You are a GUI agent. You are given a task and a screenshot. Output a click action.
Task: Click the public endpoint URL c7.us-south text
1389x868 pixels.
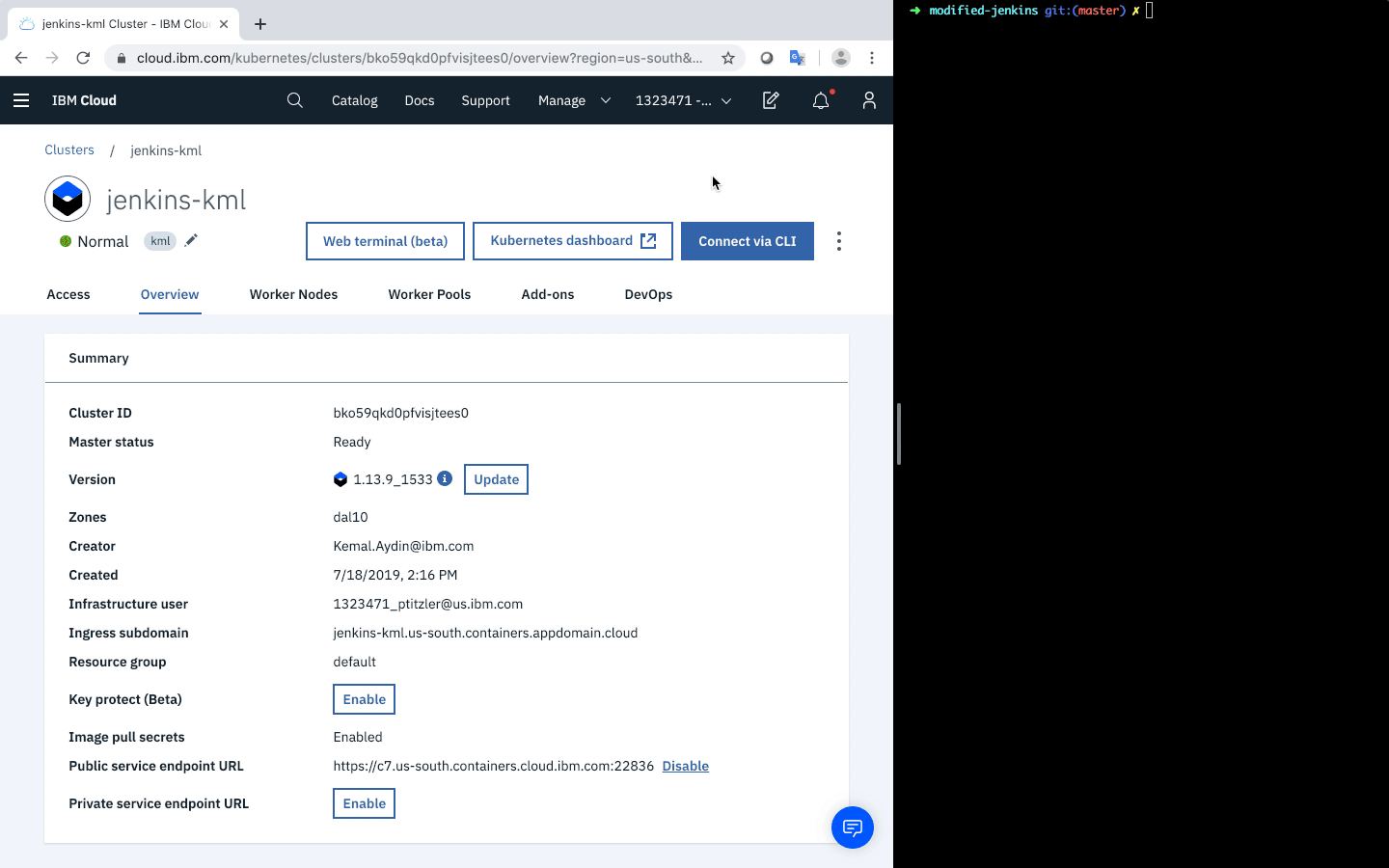(494, 766)
